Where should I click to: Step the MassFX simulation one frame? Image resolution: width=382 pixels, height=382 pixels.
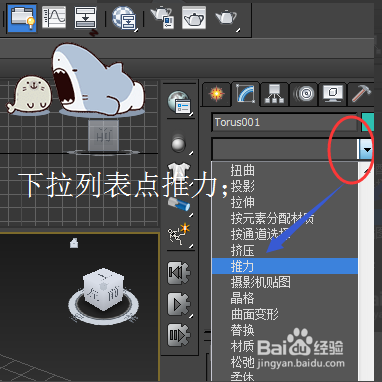pyautogui.click(x=179, y=335)
